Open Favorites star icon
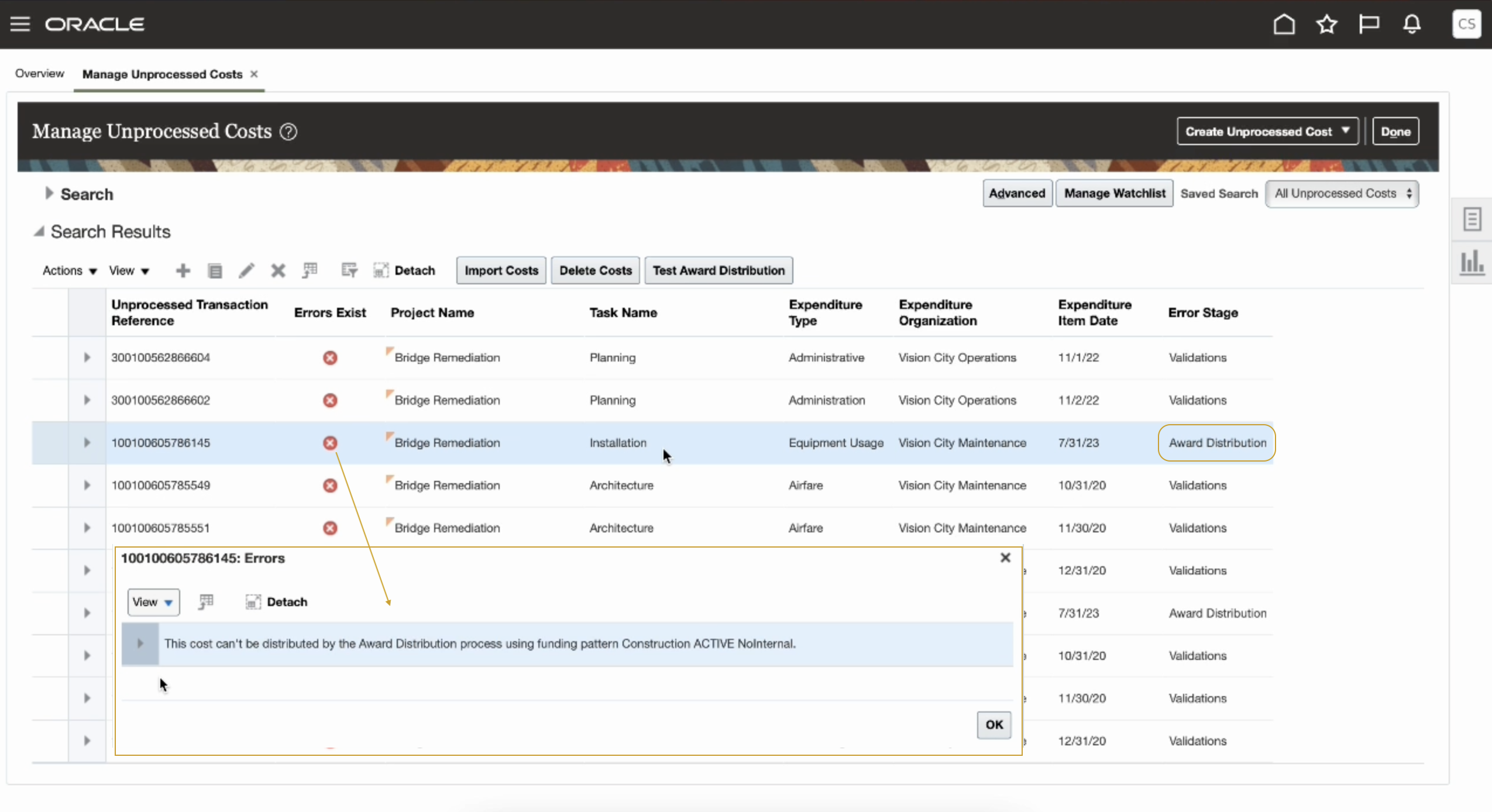This screenshot has width=1492, height=812. tap(1326, 24)
